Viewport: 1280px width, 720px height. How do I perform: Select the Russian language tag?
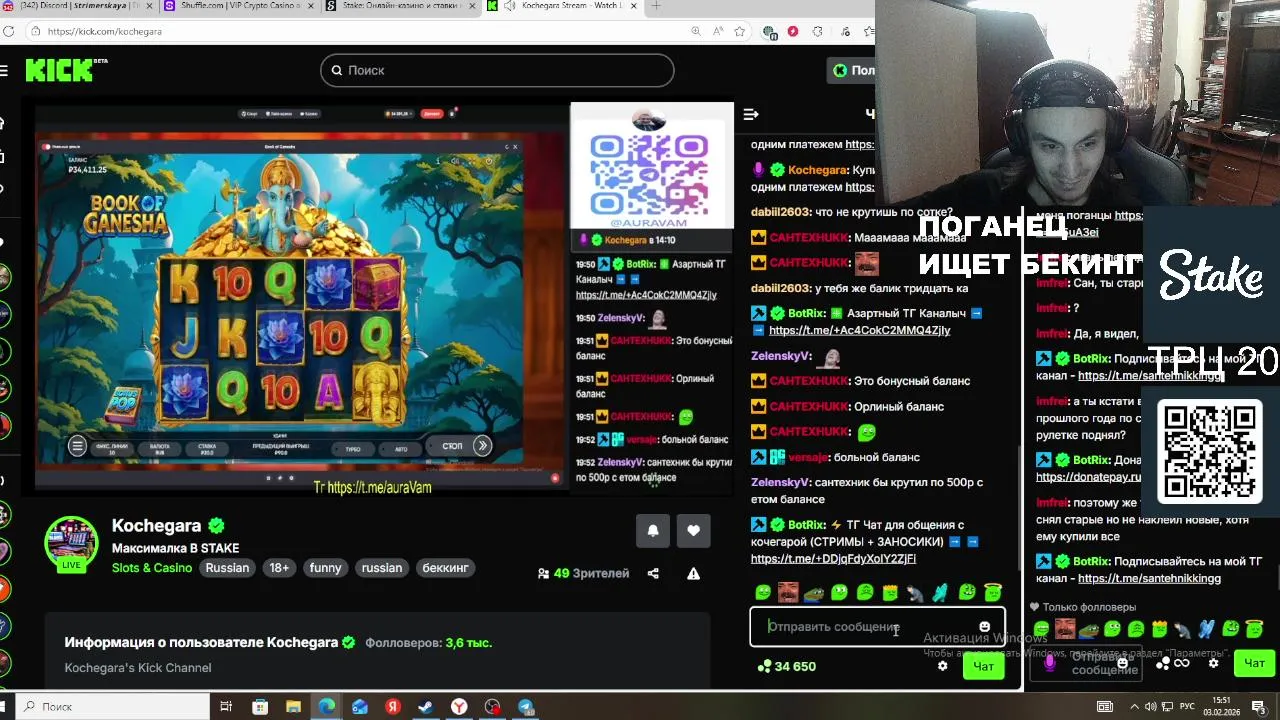click(x=227, y=568)
